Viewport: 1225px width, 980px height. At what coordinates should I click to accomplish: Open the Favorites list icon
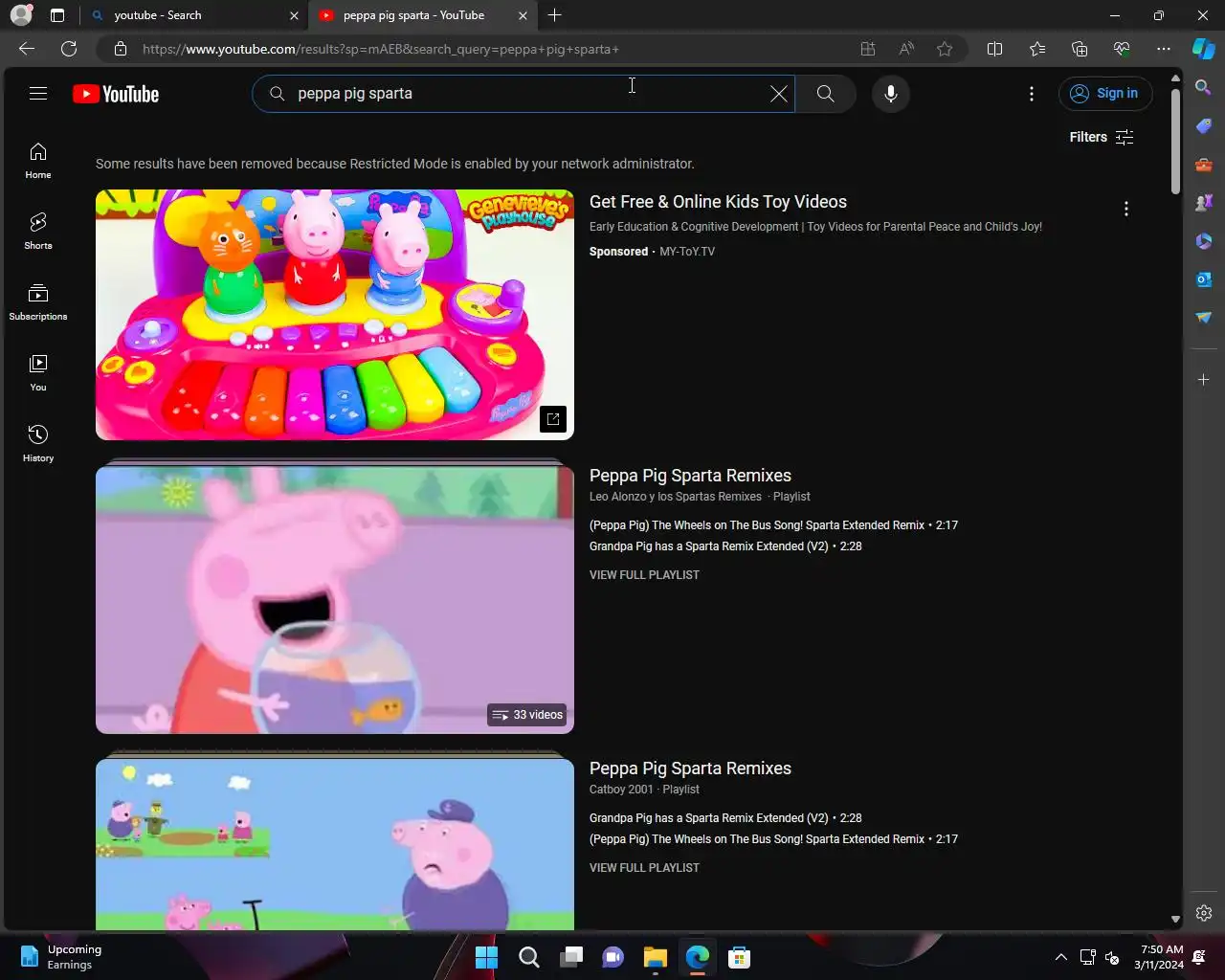[x=1037, y=49]
